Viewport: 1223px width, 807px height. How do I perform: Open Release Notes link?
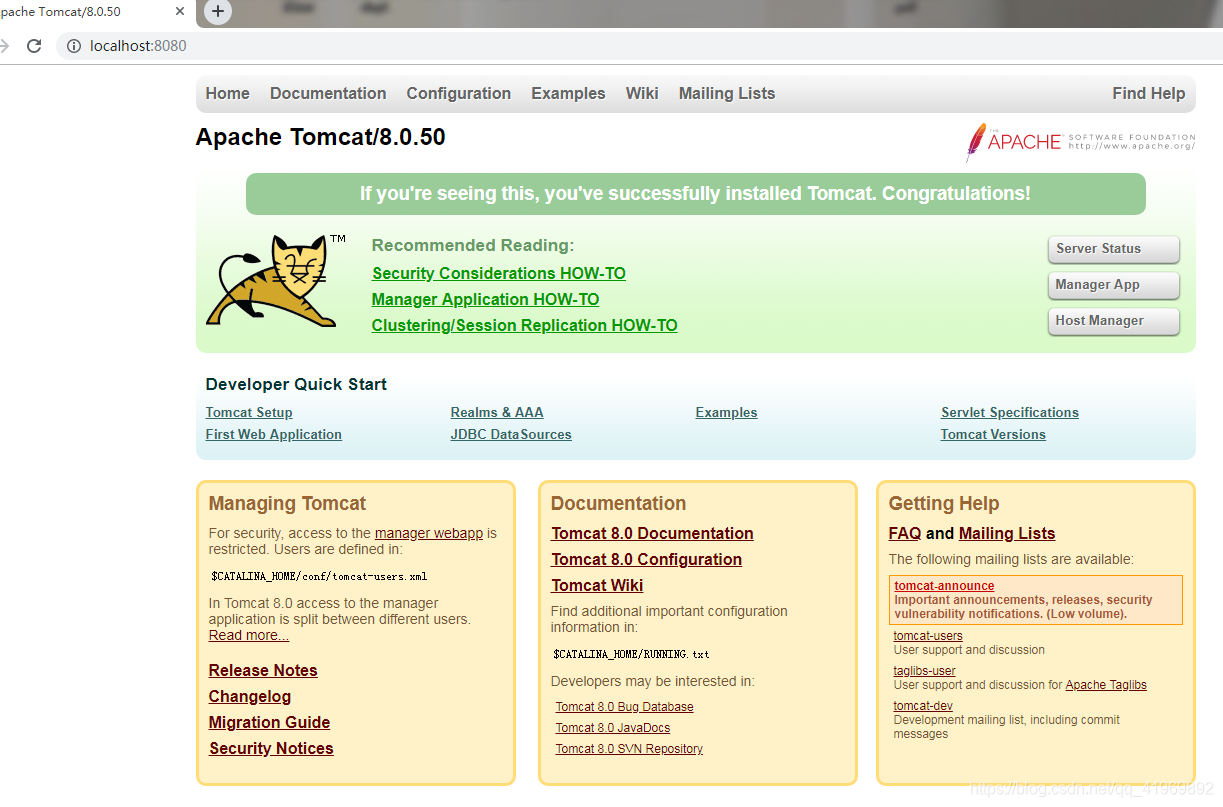263,670
